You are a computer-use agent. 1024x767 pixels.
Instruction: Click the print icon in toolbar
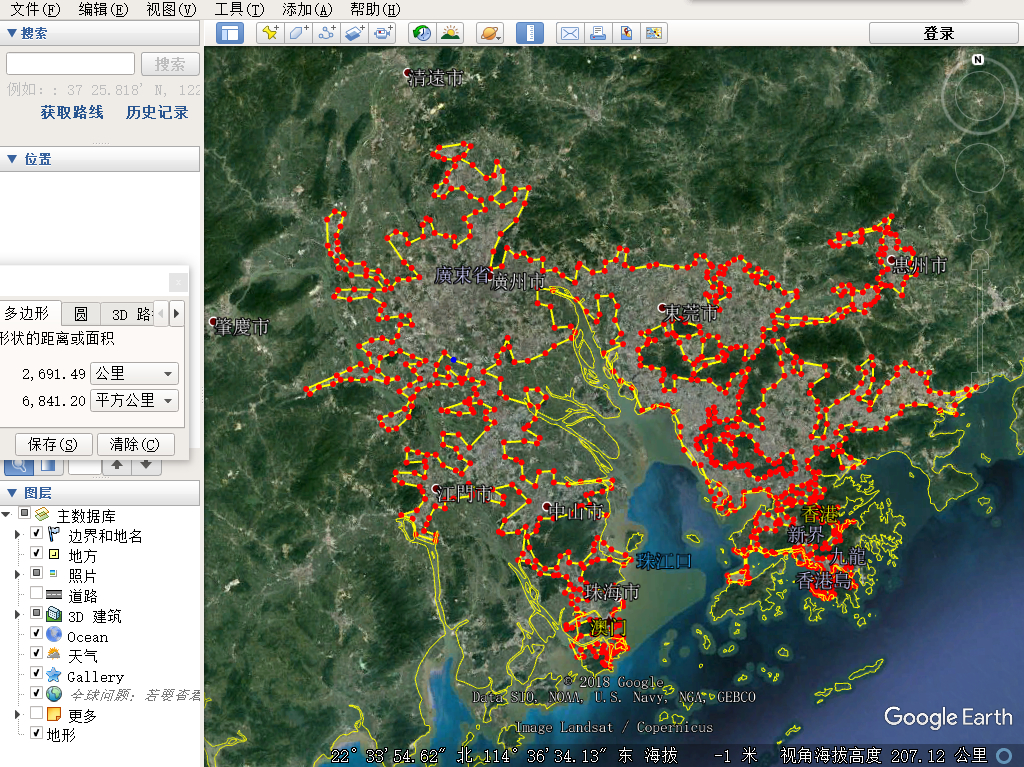(x=598, y=33)
